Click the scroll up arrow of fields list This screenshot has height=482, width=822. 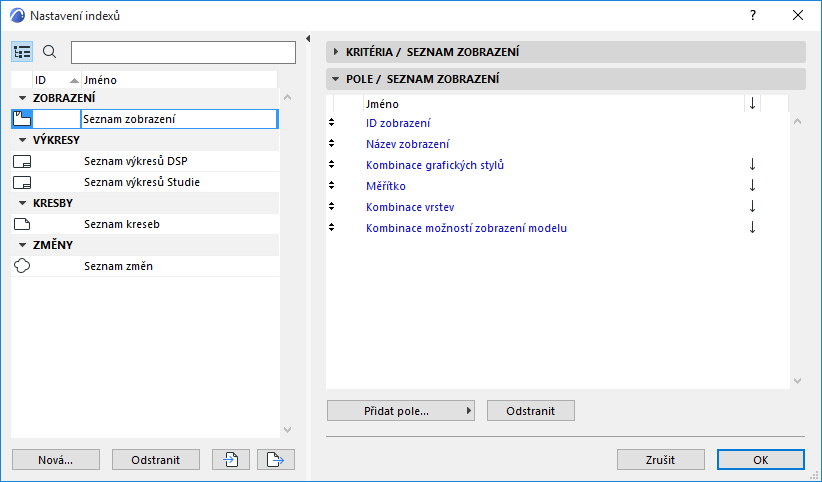pos(797,121)
